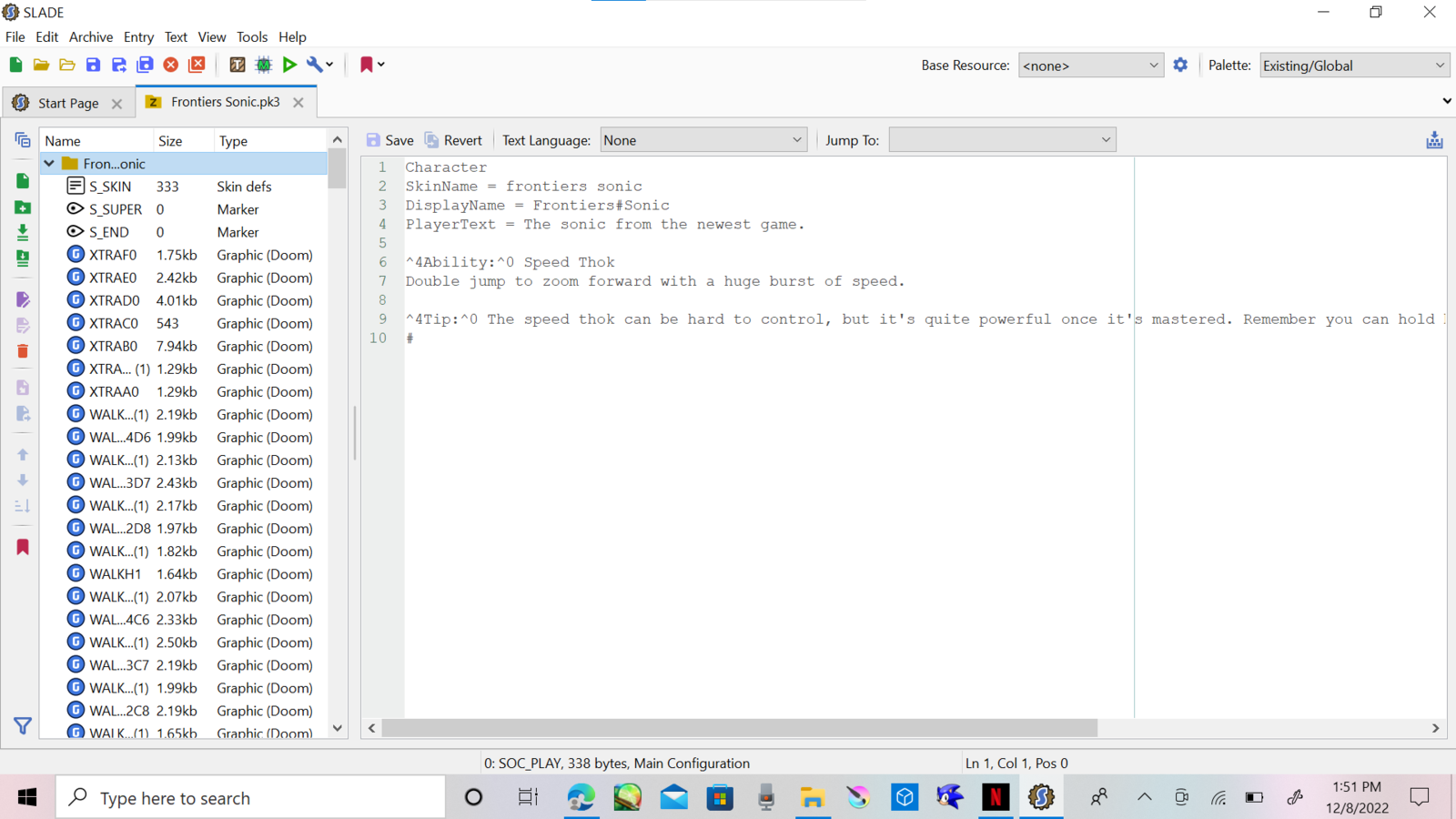Screen dimensions: 1456x819
Task: Open Microsoft Edge from the taskbar
Action: tap(581, 798)
